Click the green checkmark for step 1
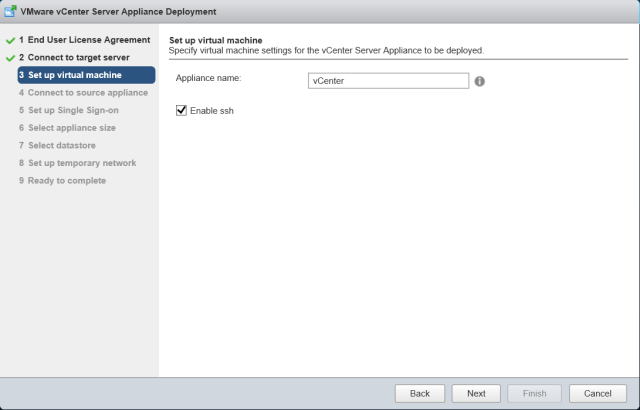Screen dimensions: 640x410 [x=9, y=40]
